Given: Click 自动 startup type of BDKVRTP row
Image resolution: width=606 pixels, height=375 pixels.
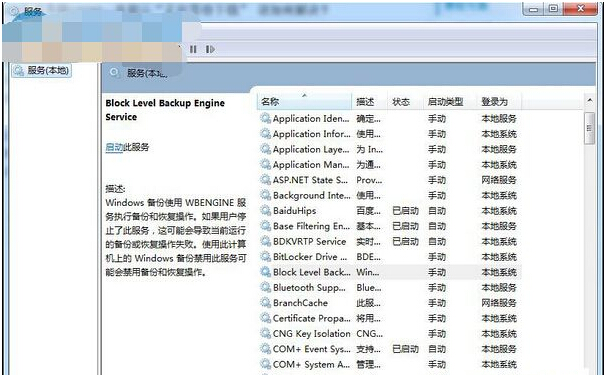Looking at the screenshot, I should tap(437, 241).
